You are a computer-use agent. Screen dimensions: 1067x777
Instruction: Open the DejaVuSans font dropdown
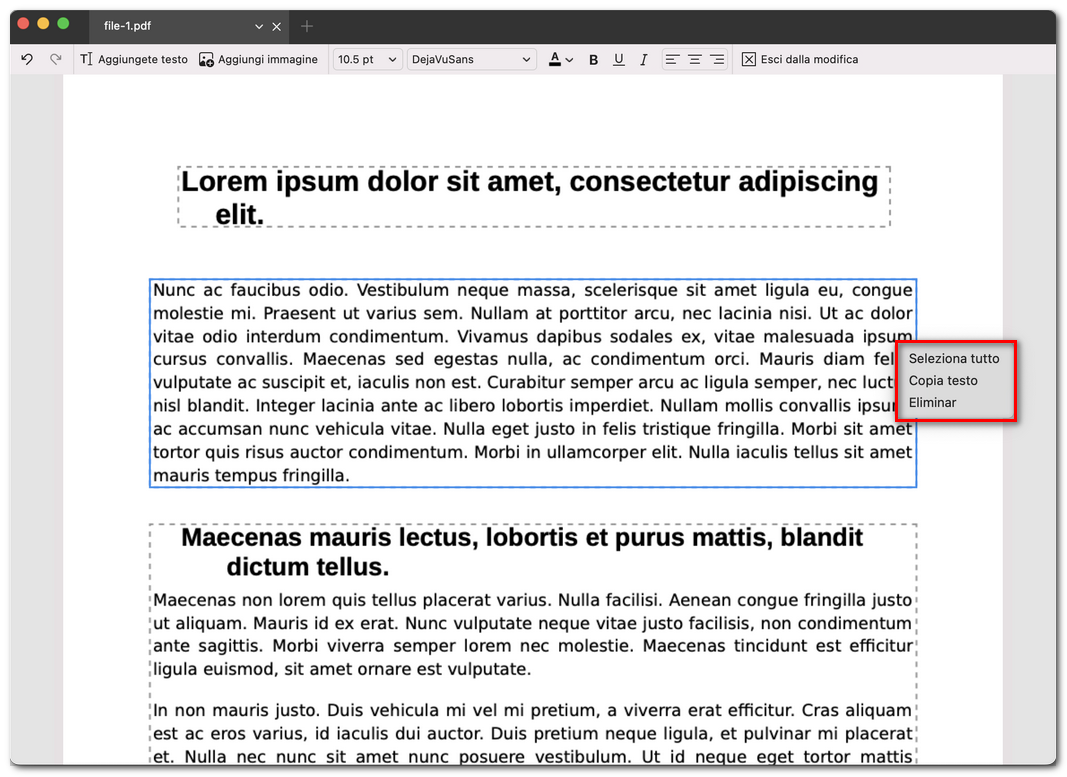471,59
